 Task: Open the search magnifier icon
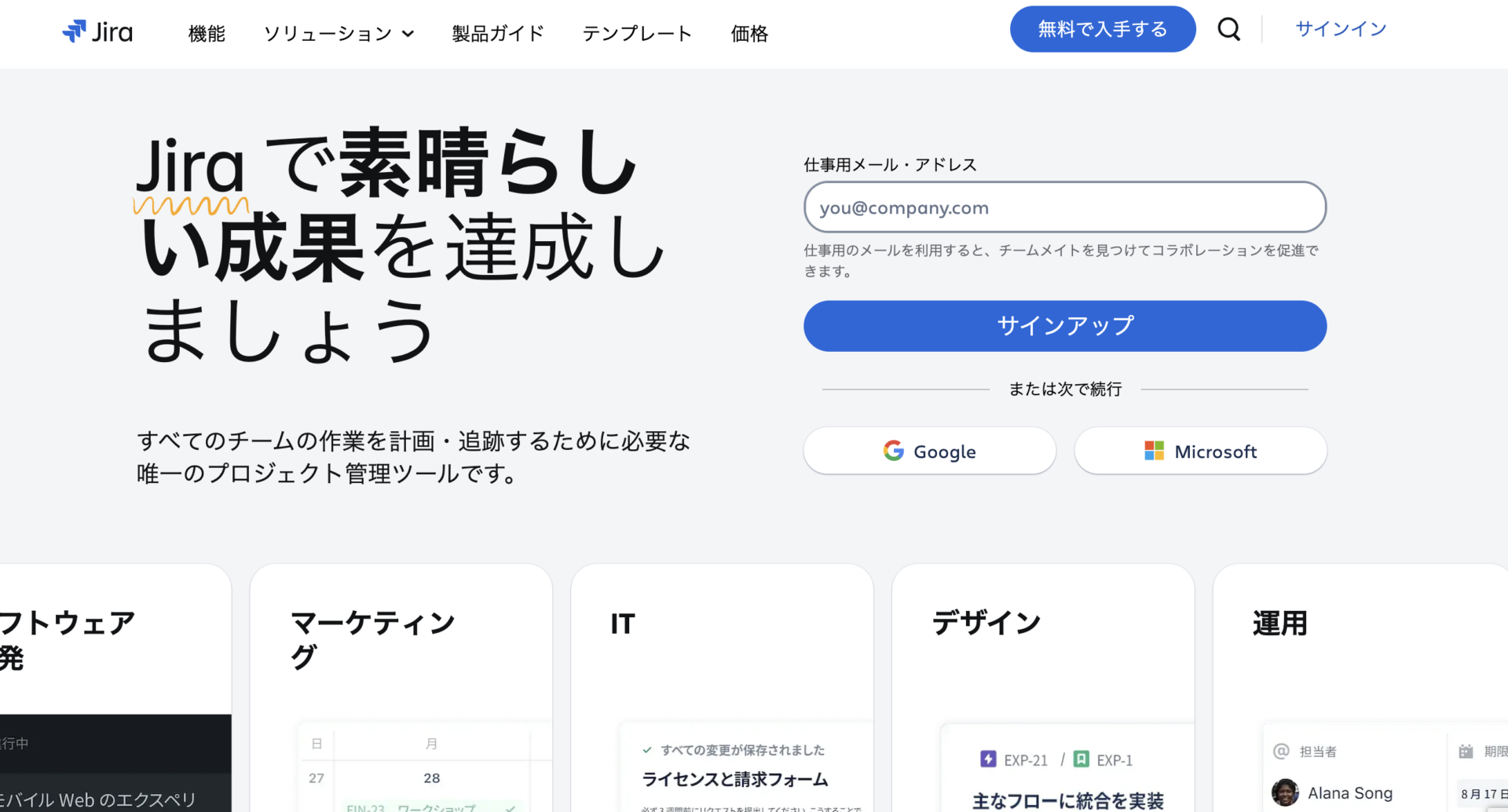[1229, 29]
